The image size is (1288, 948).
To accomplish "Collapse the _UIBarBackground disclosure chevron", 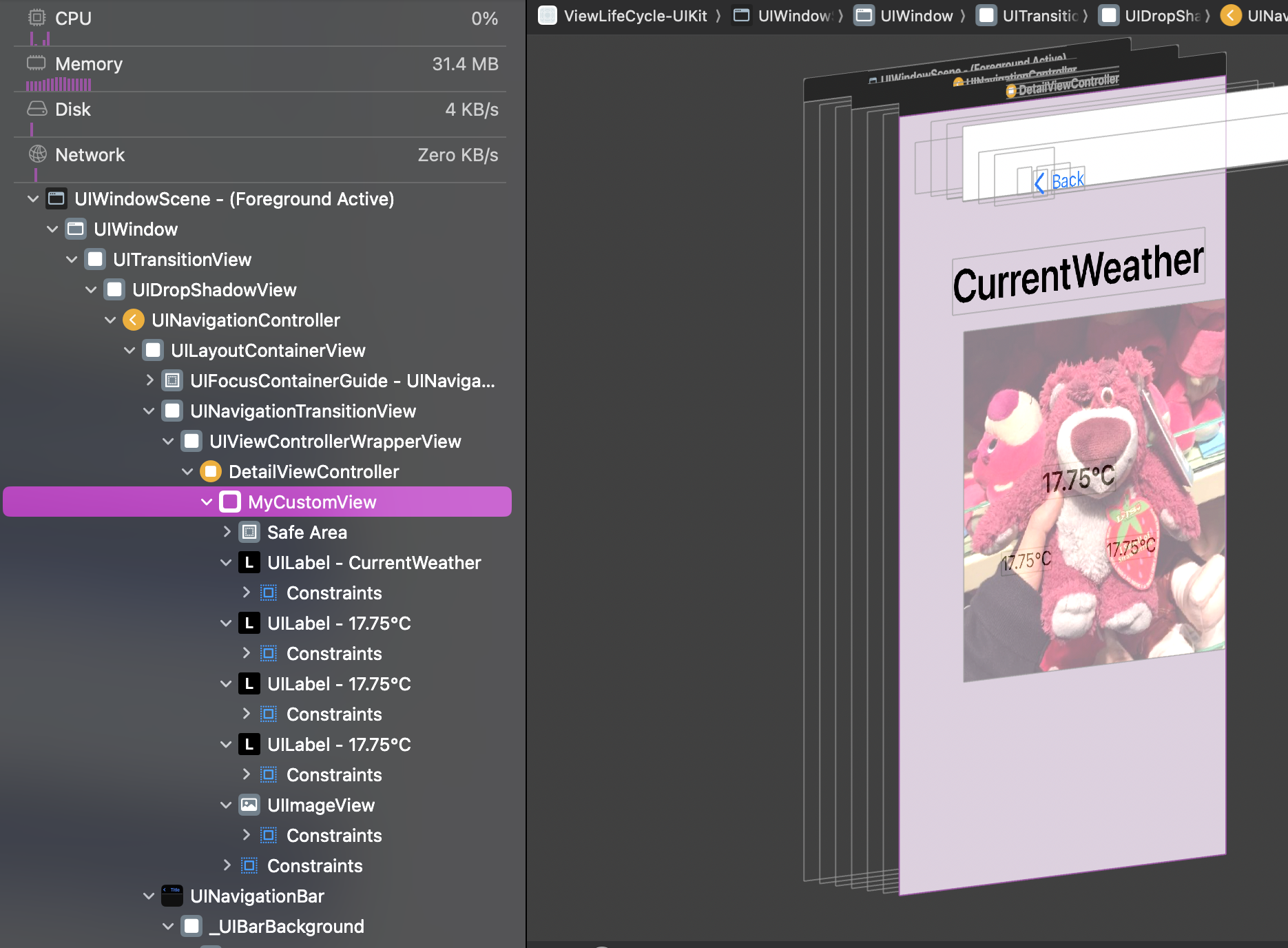I will click(168, 927).
